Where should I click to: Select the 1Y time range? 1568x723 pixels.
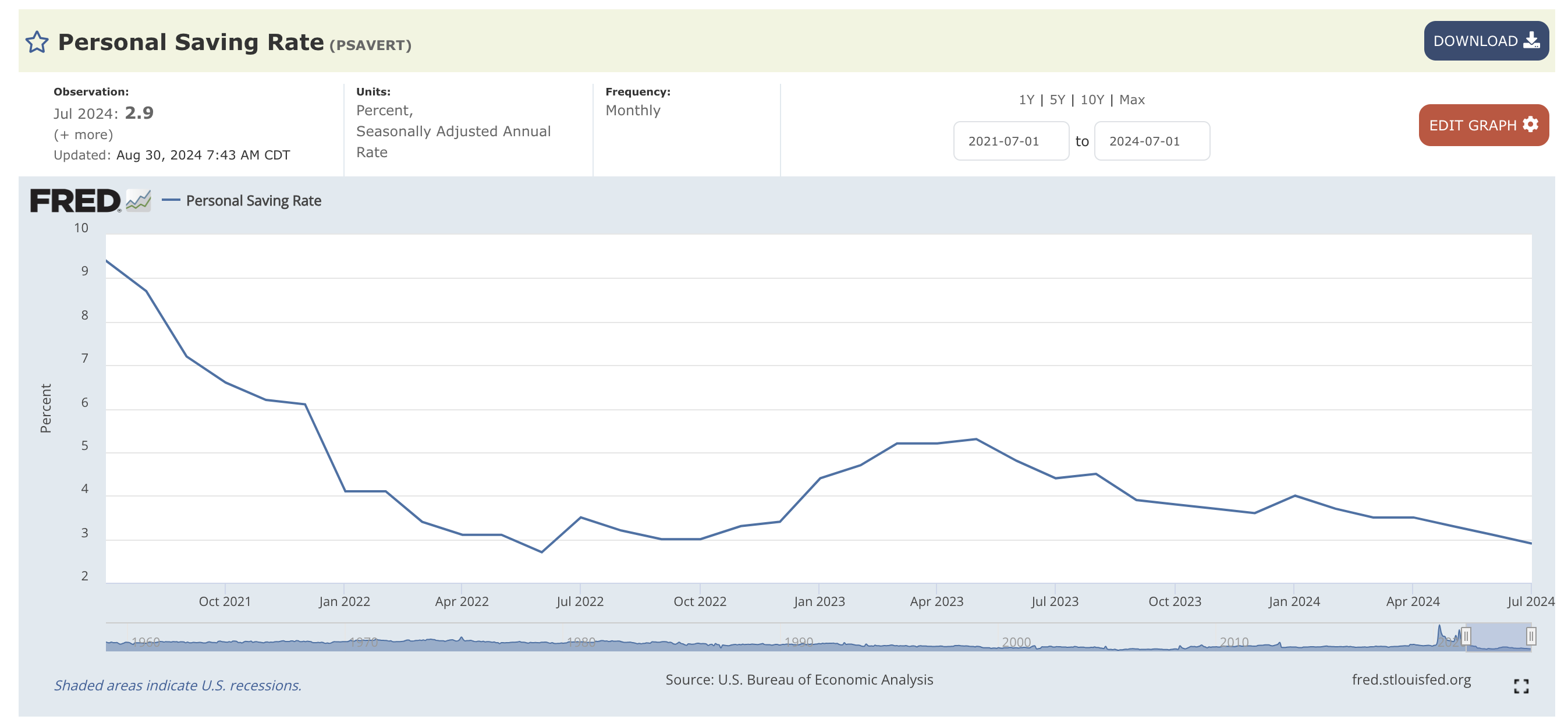(x=1026, y=100)
